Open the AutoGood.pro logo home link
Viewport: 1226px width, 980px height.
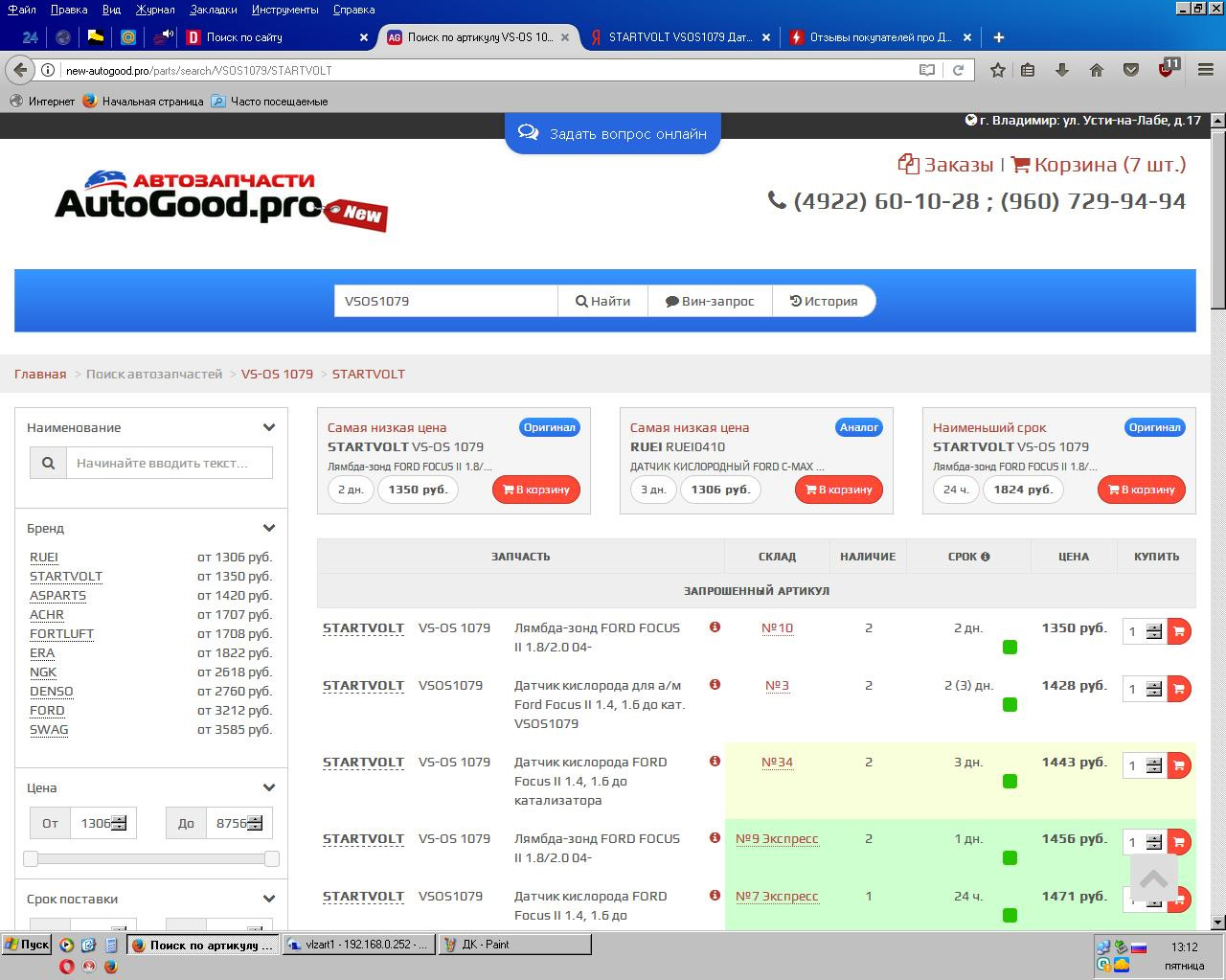point(221,200)
